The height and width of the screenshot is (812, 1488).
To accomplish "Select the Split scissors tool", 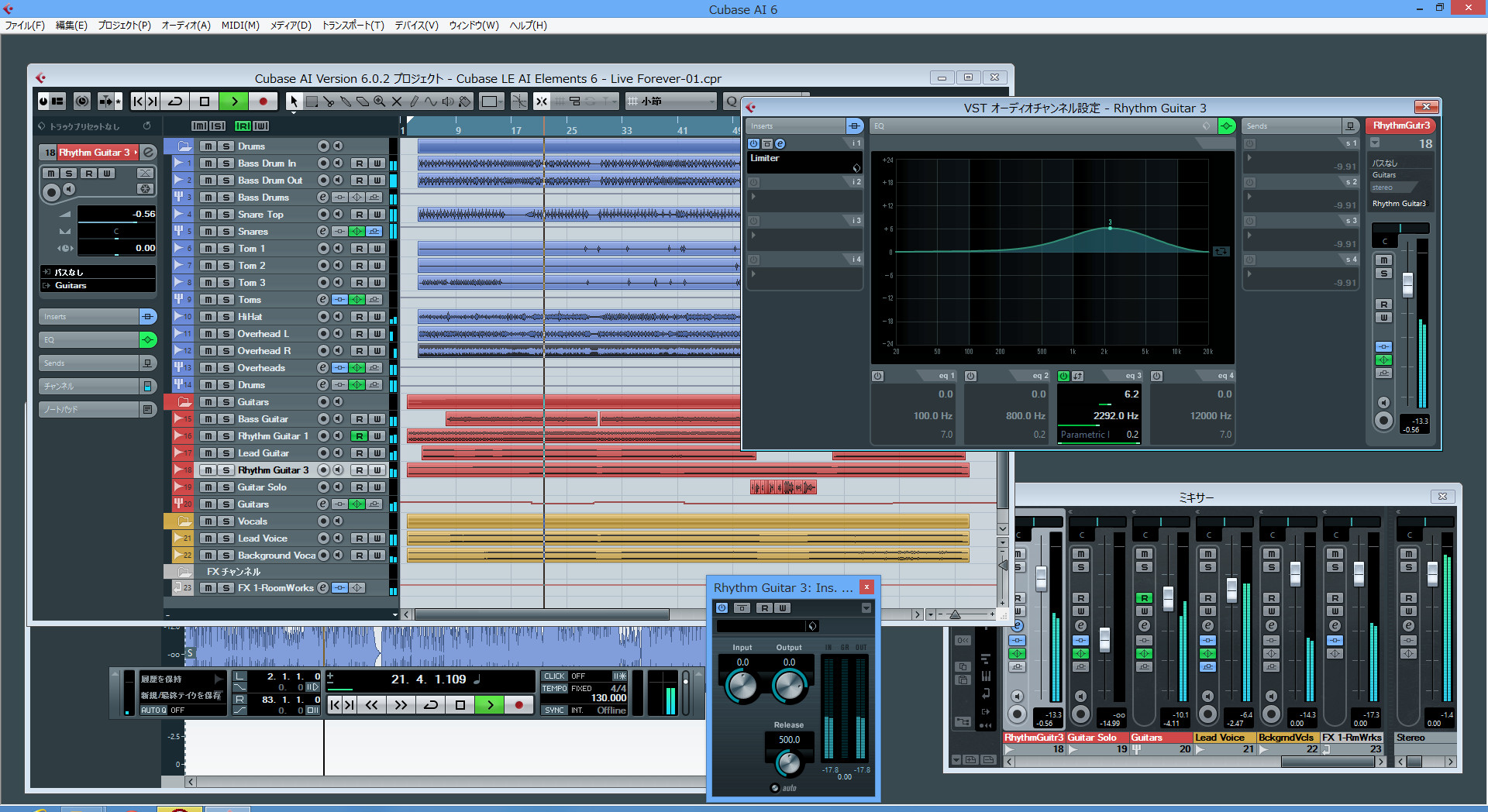I will (329, 101).
